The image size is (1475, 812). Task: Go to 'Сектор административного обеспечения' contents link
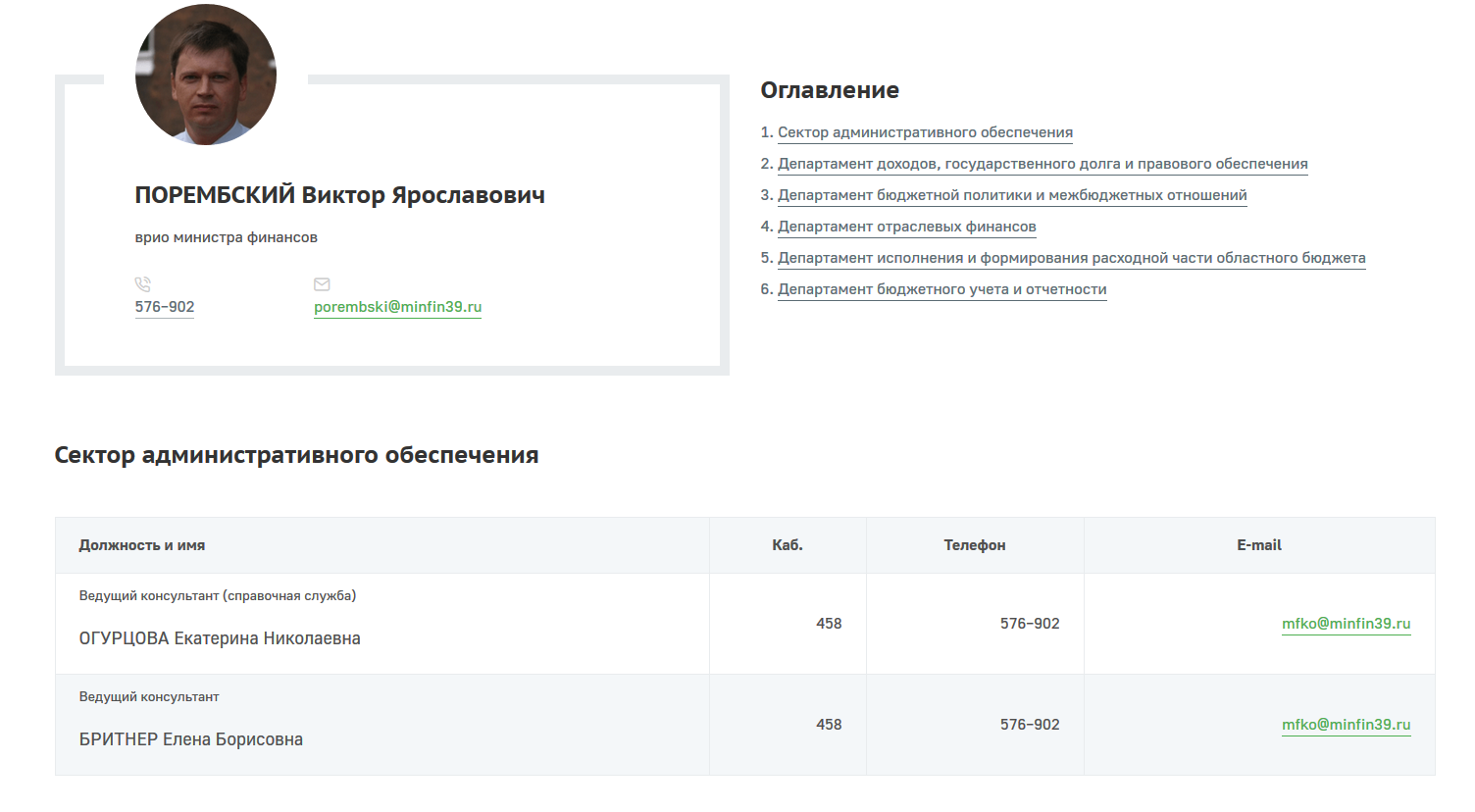tap(925, 132)
